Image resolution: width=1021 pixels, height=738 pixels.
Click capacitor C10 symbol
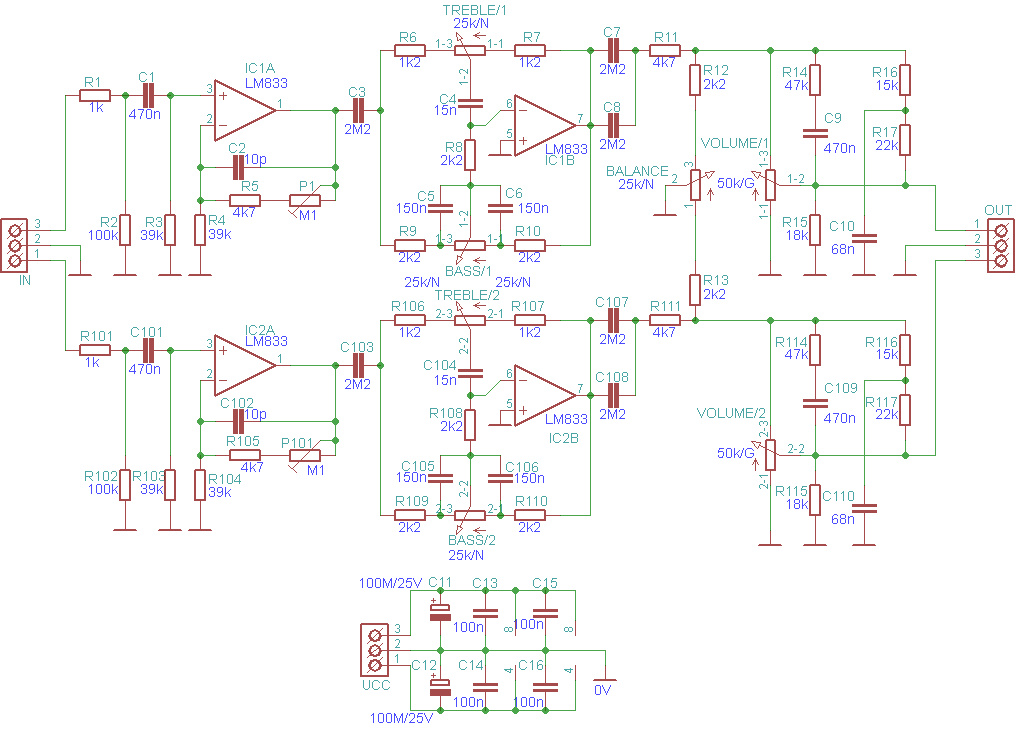pyautogui.click(x=864, y=238)
